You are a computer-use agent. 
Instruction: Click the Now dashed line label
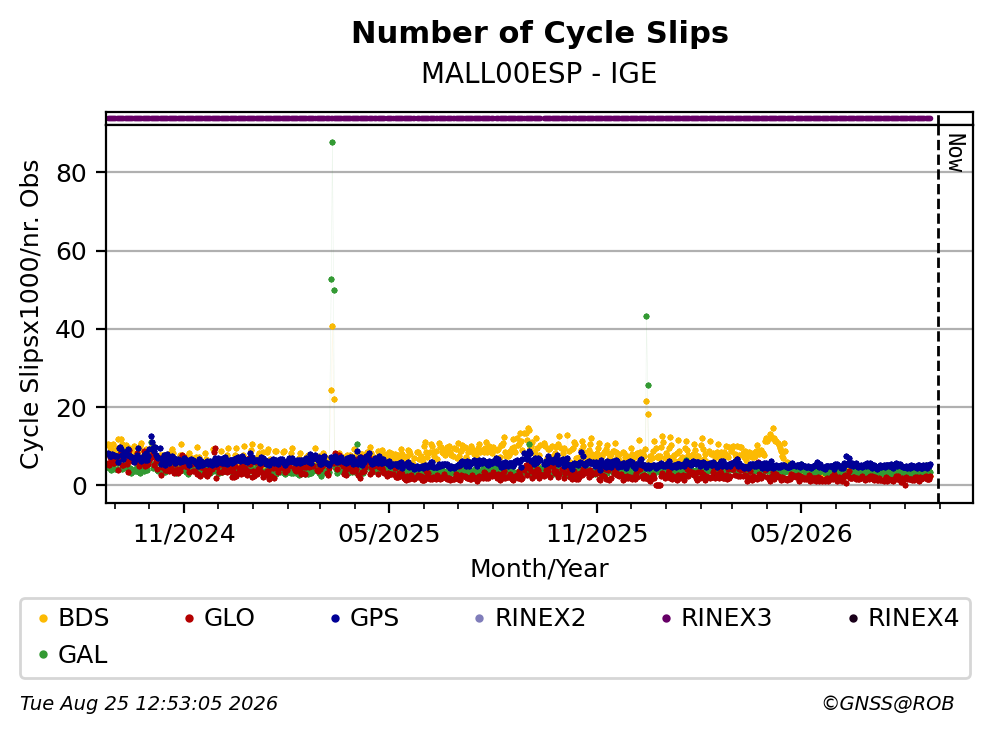tap(956, 153)
